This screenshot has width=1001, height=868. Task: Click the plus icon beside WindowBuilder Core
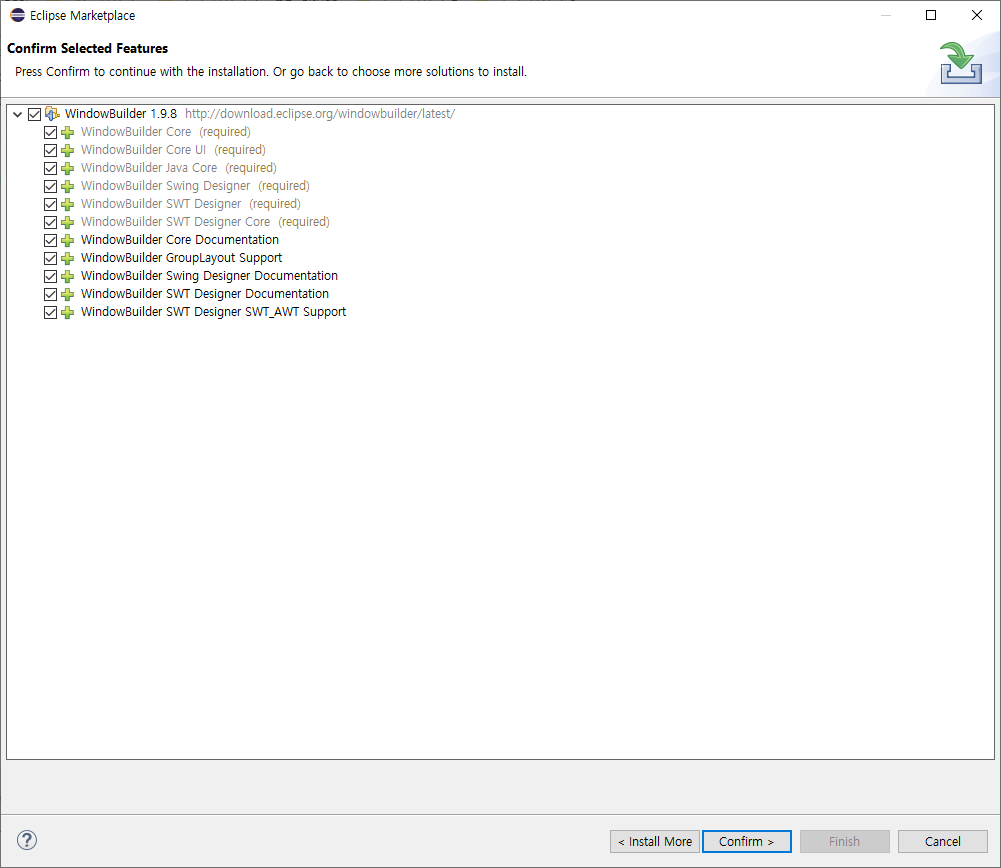(x=67, y=132)
